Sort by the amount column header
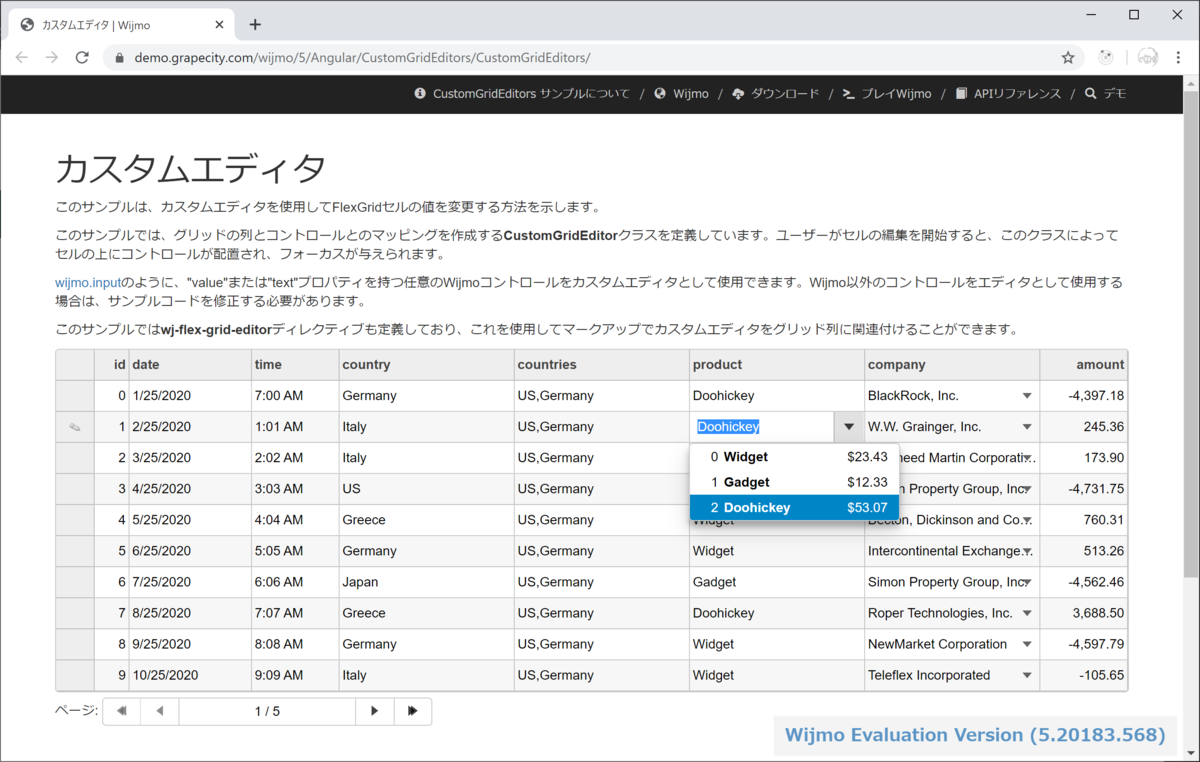The image size is (1200, 762). click(x=1084, y=365)
